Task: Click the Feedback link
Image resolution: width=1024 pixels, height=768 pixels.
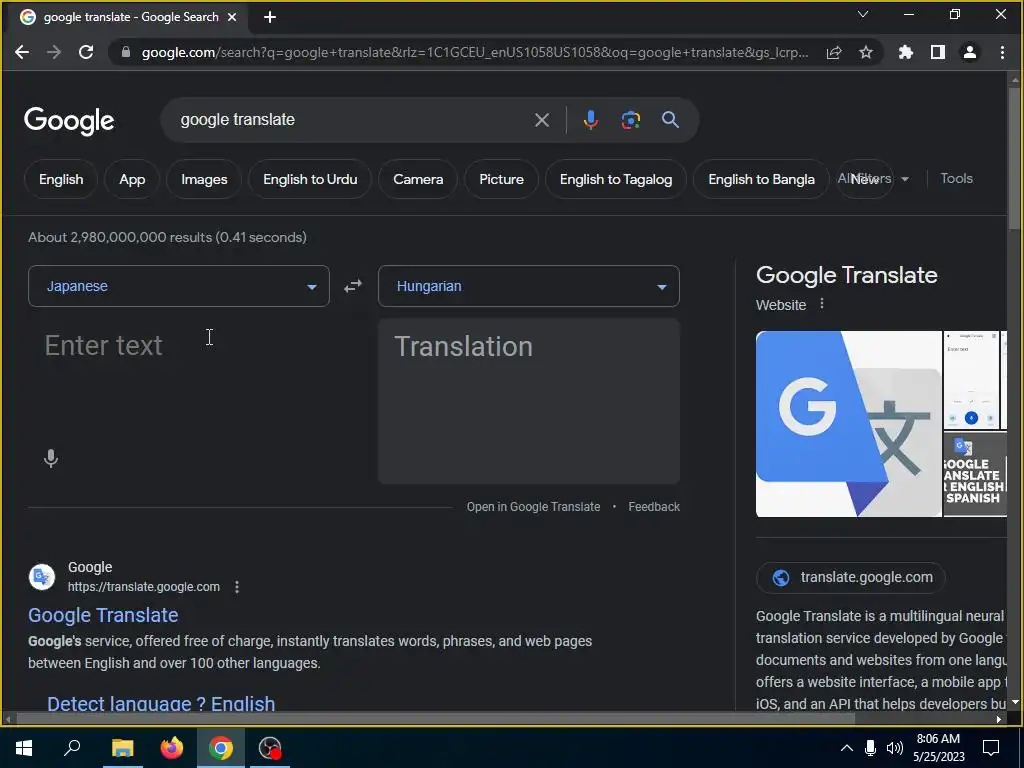Action: (x=654, y=507)
